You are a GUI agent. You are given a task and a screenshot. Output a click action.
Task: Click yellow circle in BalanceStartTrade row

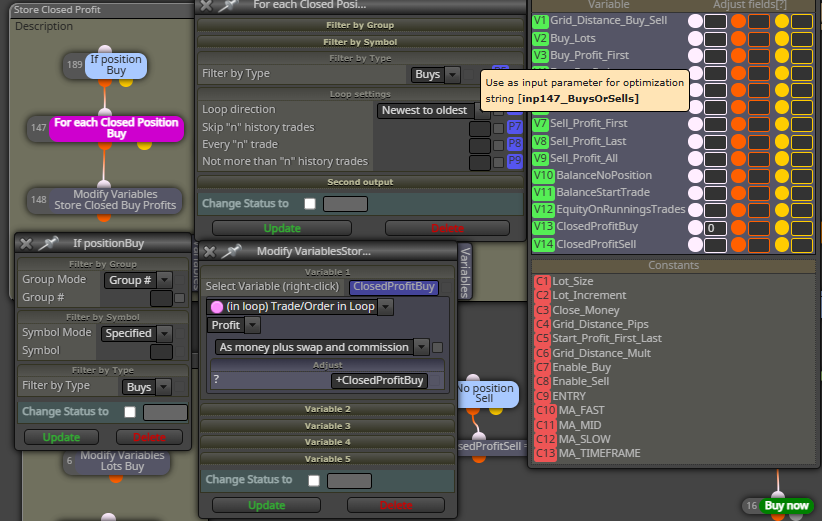(782, 193)
